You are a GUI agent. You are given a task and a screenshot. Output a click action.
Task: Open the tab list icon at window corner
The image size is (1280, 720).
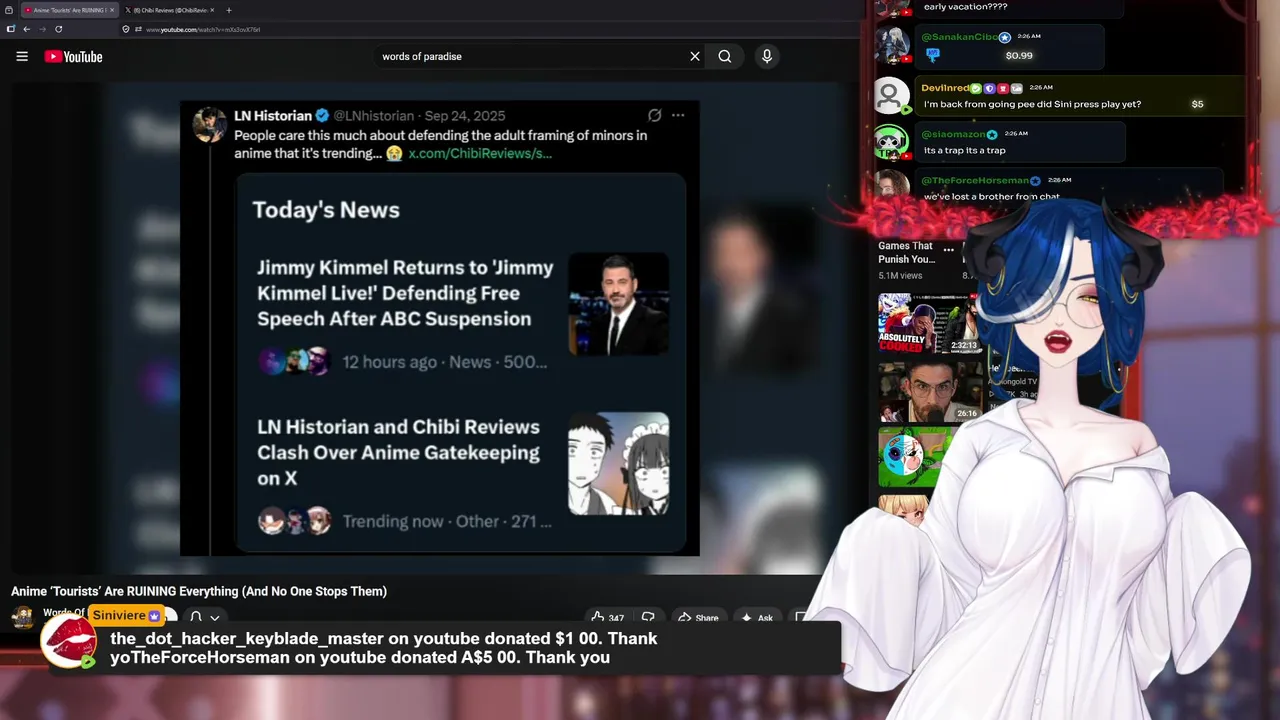(9, 10)
